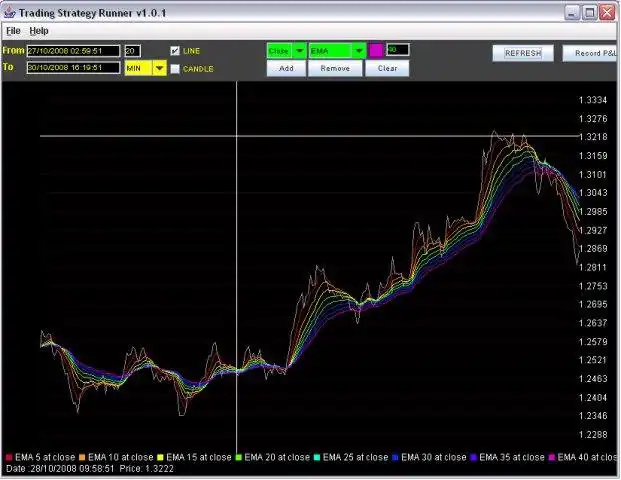The width and height of the screenshot is (621, 480).
Task: Close the Trading Strategy Runner window
Action: coord(607,13)
